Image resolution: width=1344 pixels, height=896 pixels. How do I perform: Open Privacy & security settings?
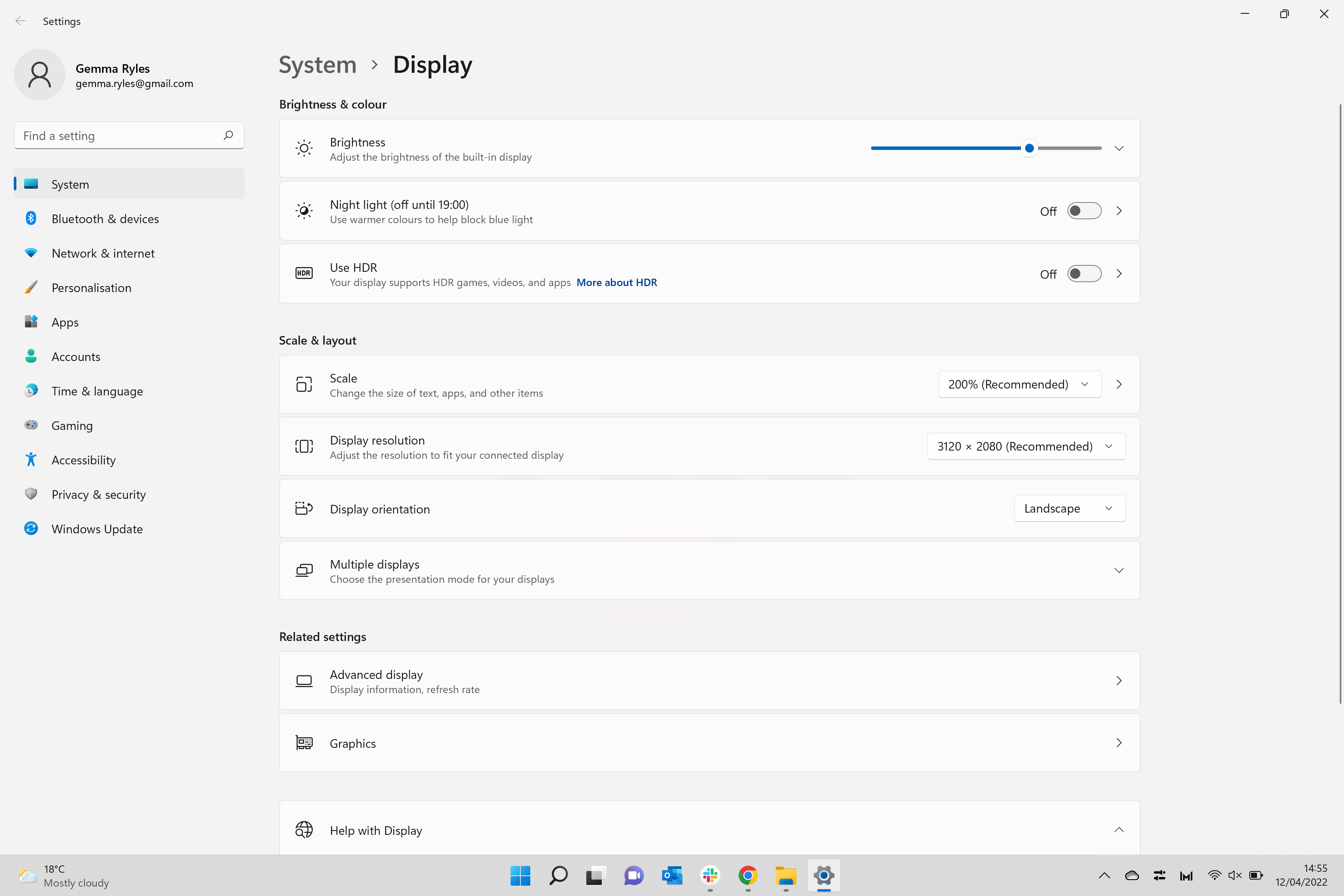click(129, 494)
